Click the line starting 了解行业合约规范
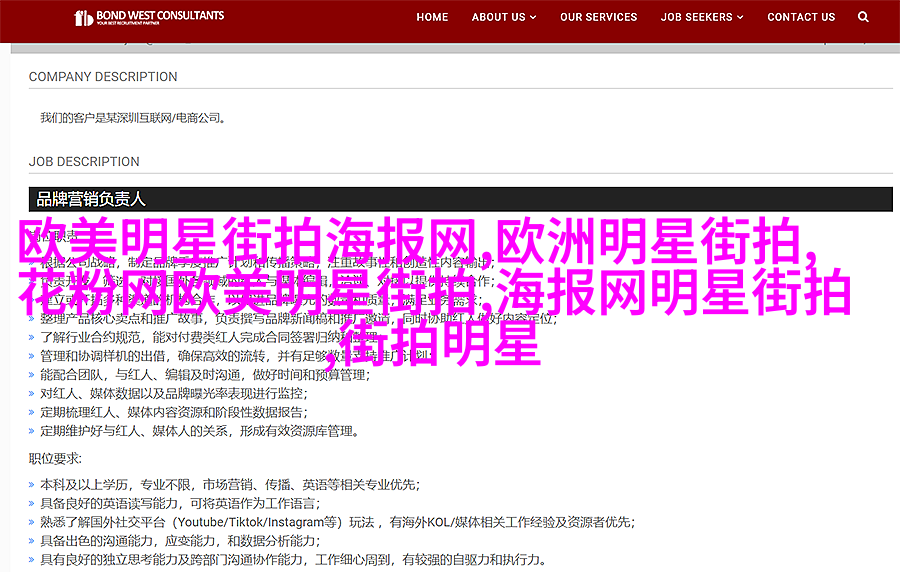 [x=209, y=337]
